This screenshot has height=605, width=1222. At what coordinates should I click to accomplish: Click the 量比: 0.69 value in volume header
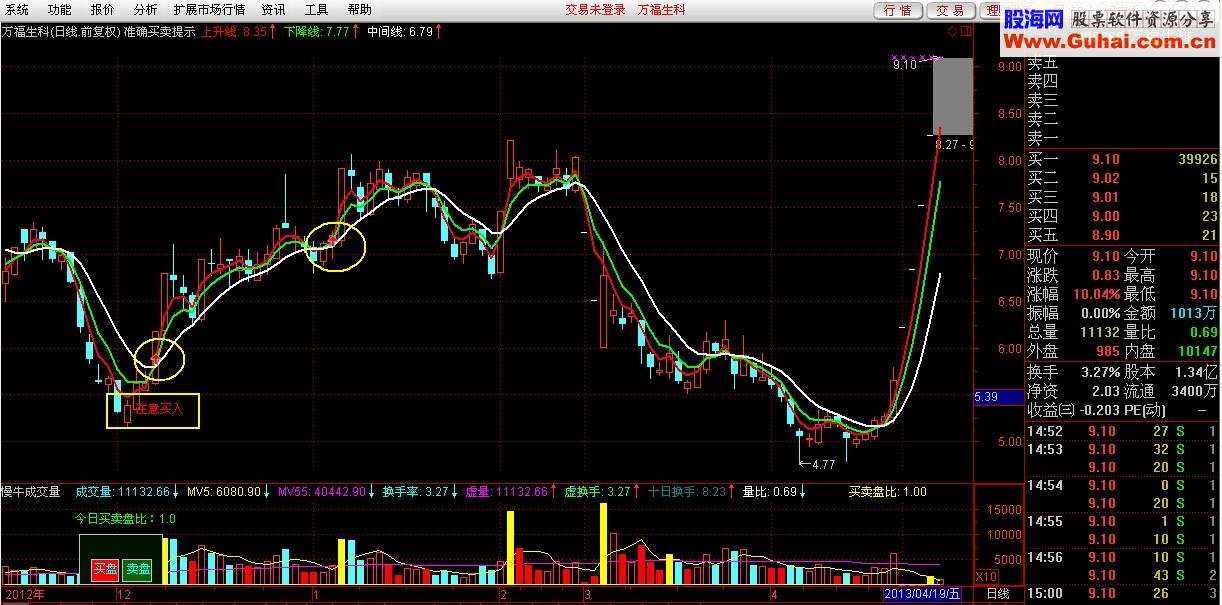tap(769, 492)
